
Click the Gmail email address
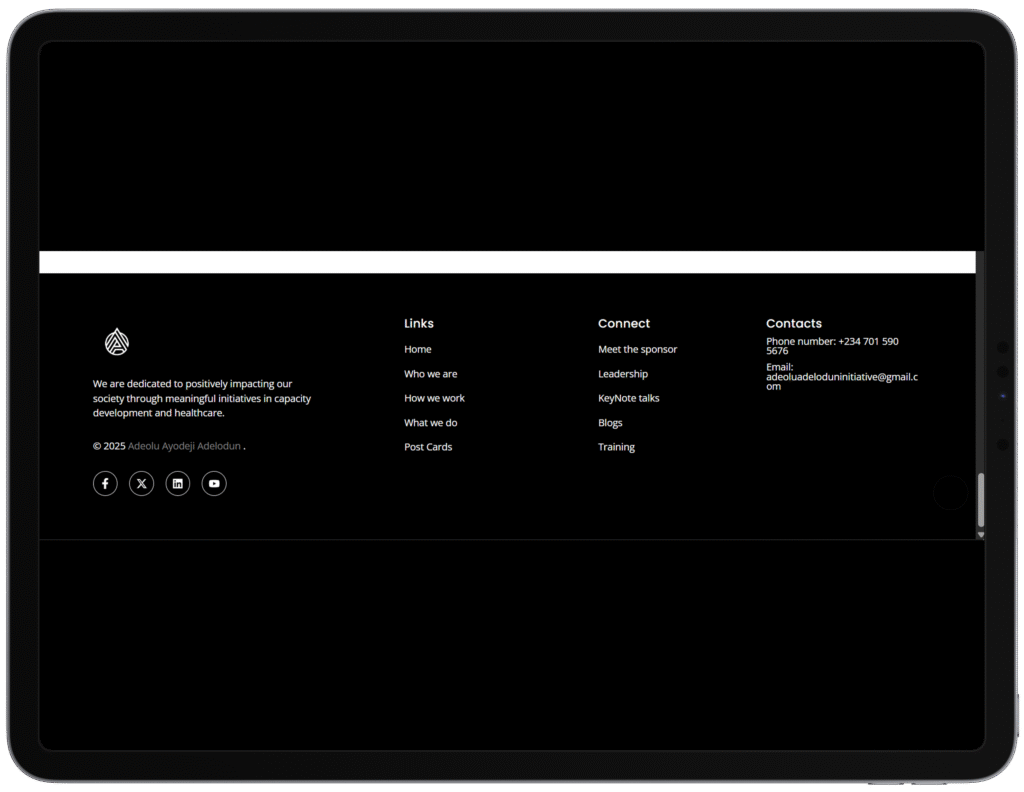pos(841,377)
